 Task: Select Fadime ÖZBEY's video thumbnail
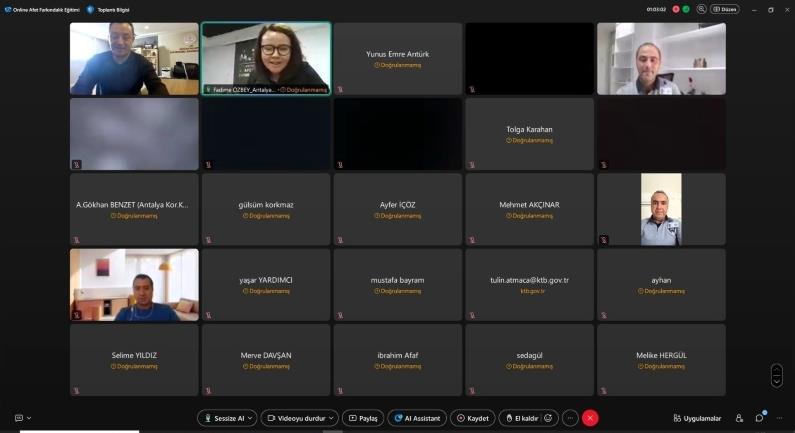[x=266, y=58]
